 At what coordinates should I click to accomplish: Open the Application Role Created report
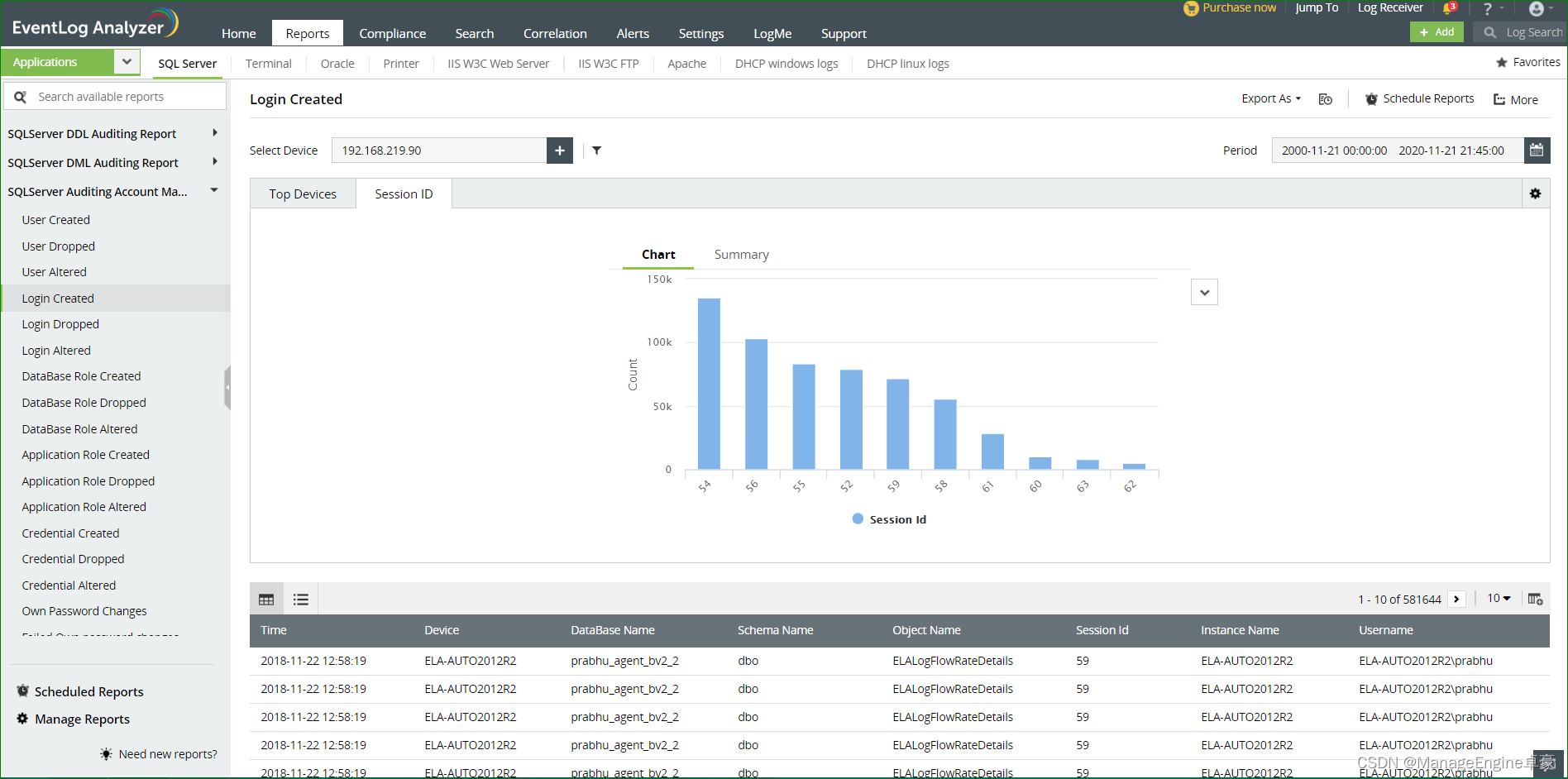point(85,455)
